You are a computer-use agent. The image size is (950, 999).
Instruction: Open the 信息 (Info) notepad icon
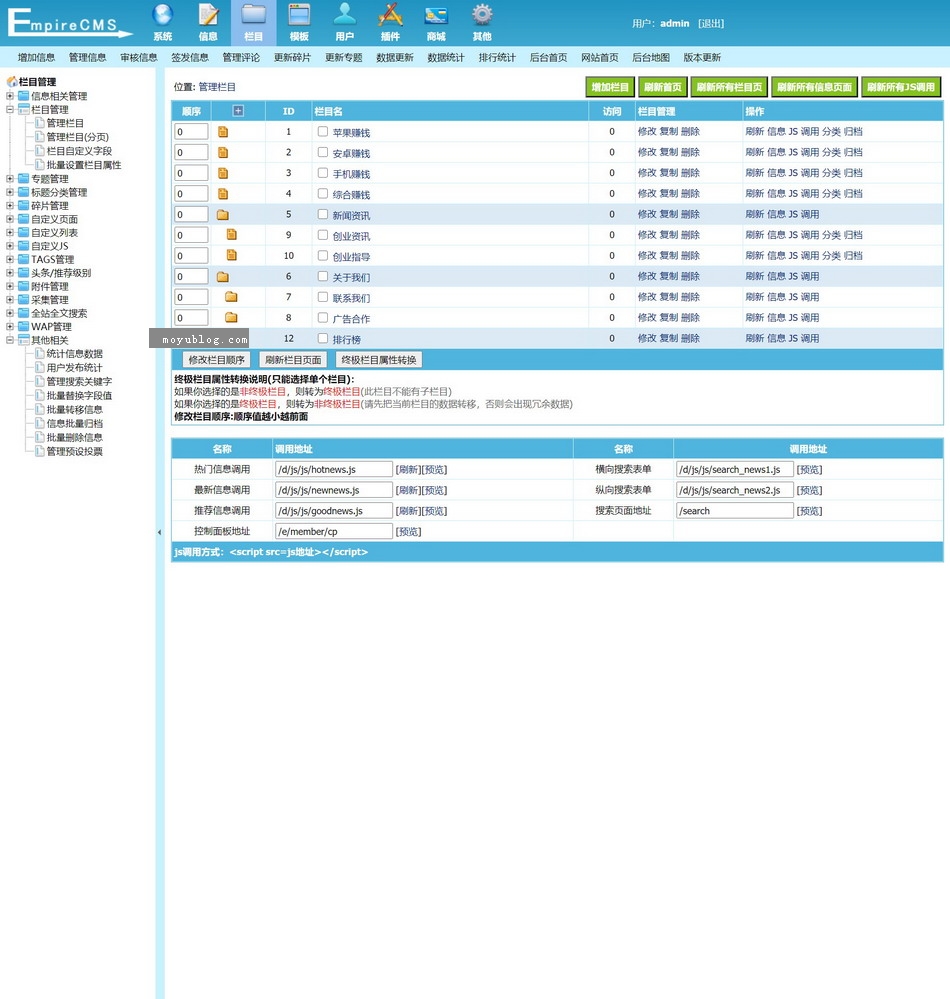click(x=208, y=16)
